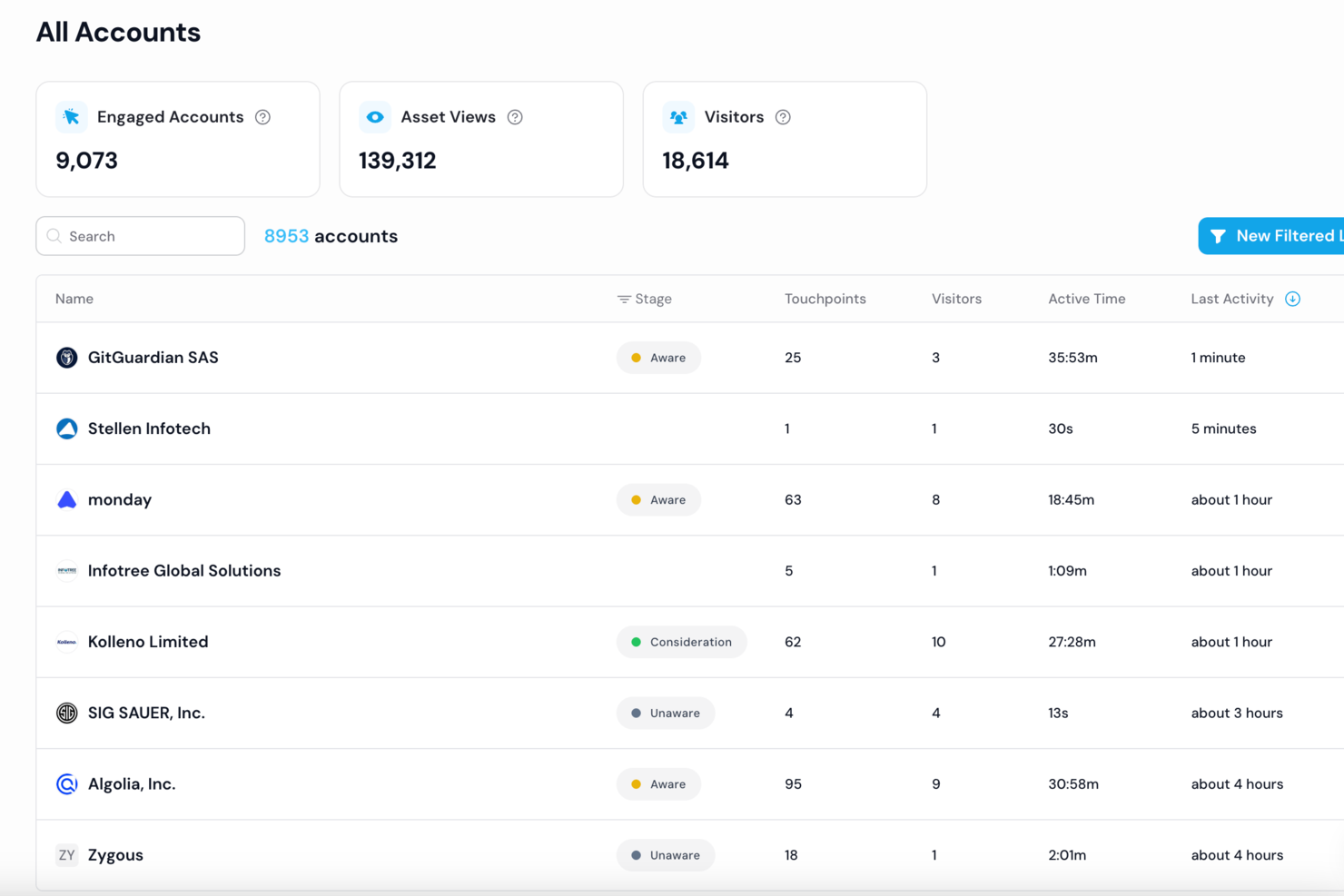Sort by the Active Time column header

click(x=1086, y=299)
